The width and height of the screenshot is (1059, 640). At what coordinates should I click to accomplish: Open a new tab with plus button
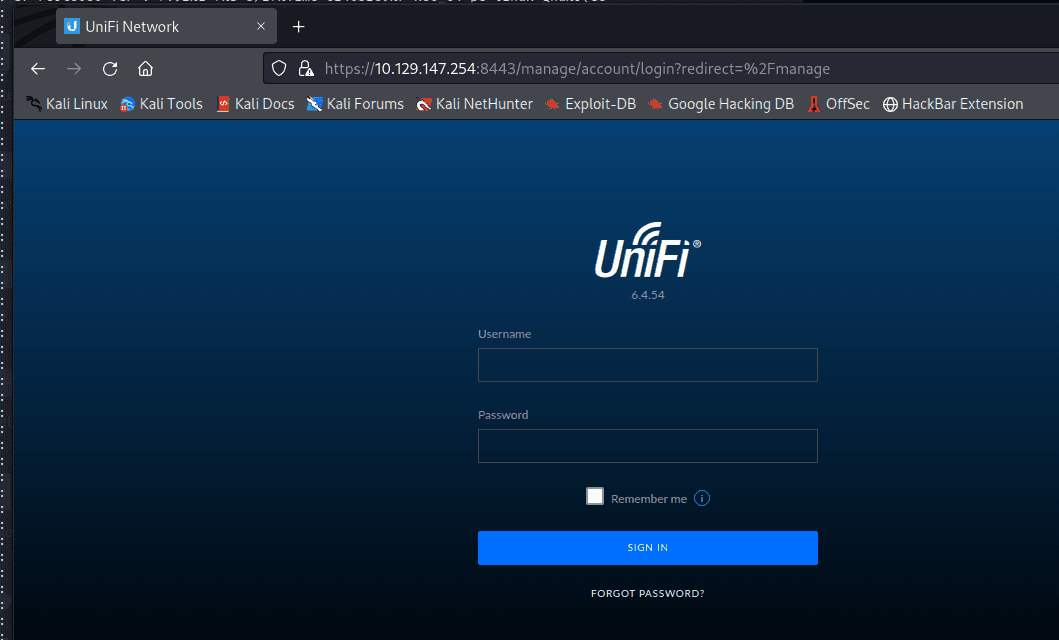298,27
